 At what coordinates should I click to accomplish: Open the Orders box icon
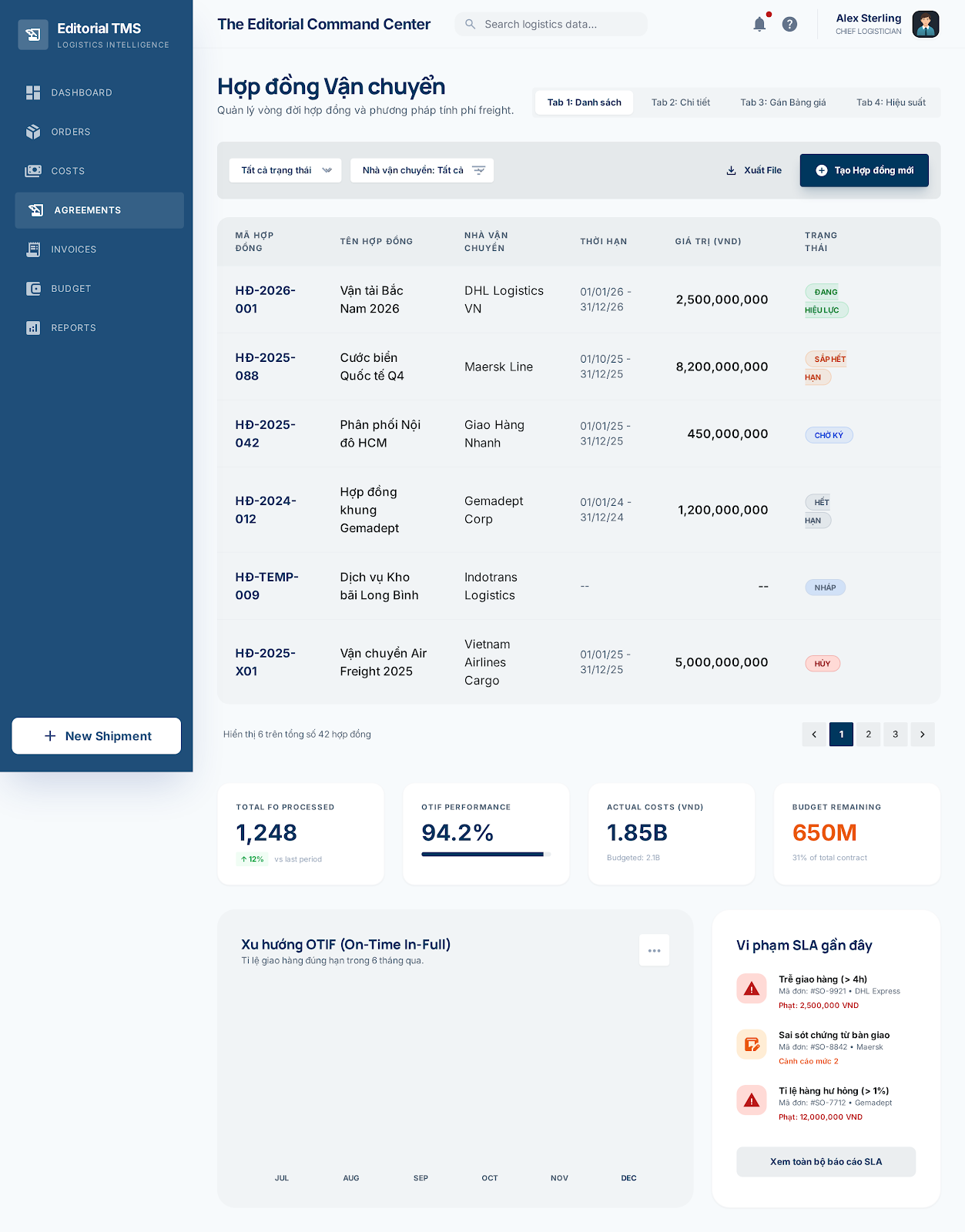tap(33, 132)
